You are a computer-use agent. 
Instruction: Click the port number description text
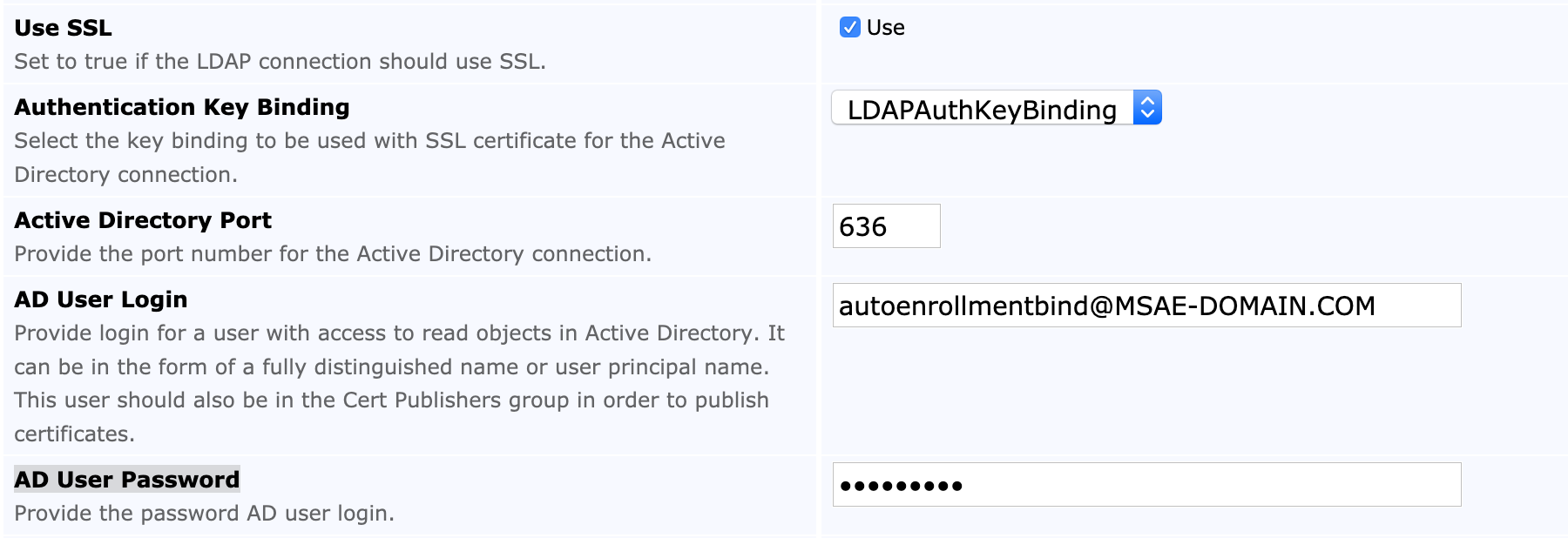[x=333, y=254]
